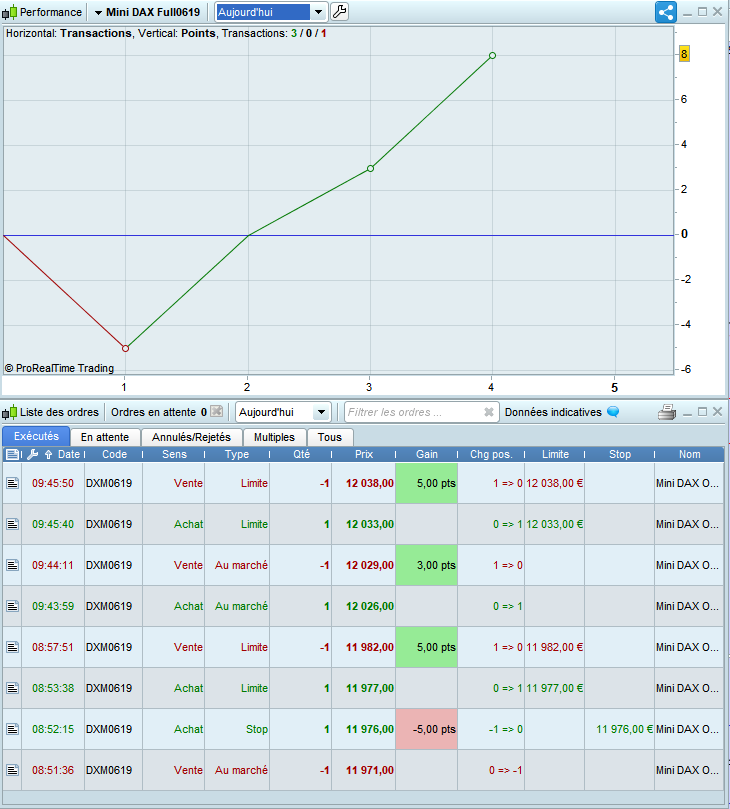Click the share icon in Performance window
This screenshot has height=809, width=730.
[x=666, y=12]
